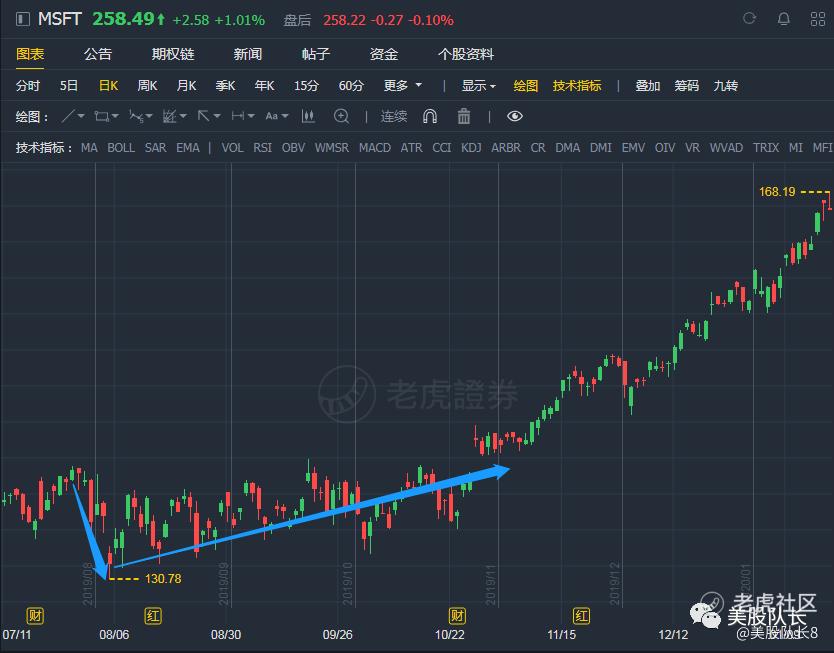Image resolution: width=834 pixels, height=653 pixels.
Task: Select the 60分 timeframe
Action: click(x=351, y=86)
